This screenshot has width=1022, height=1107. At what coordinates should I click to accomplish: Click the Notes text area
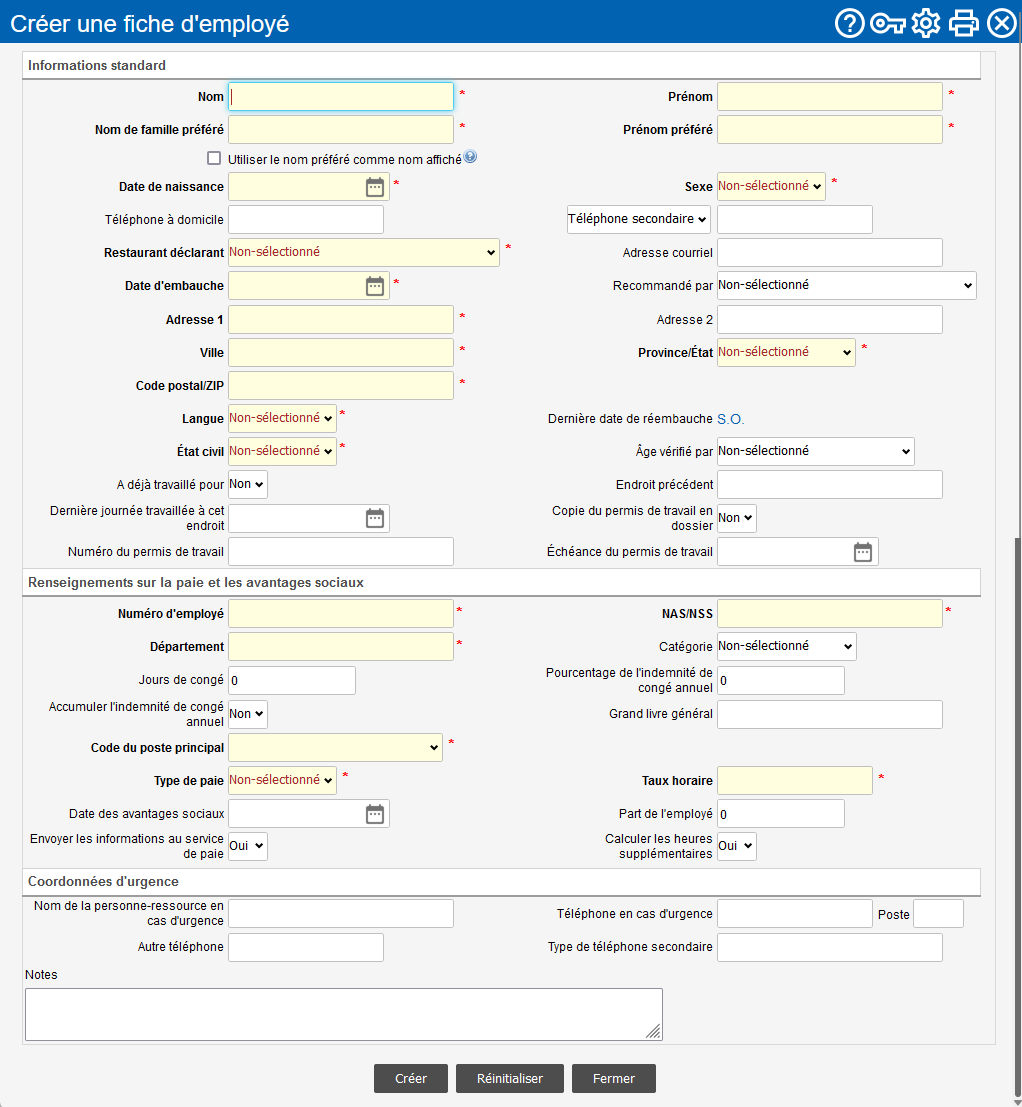click(x=344, y=1015)
